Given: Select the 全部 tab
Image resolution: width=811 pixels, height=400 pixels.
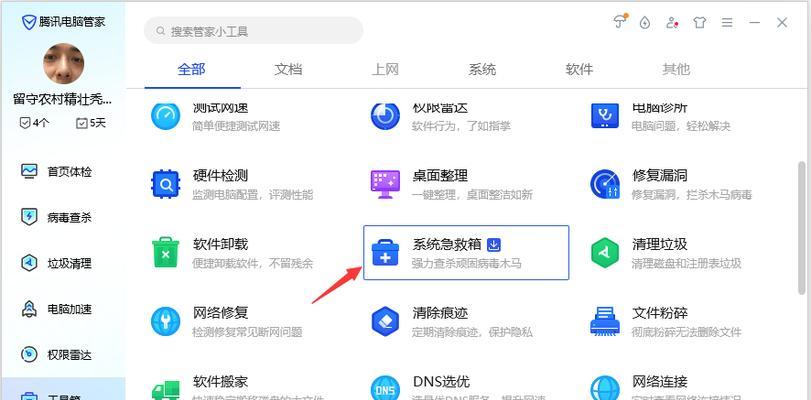Looking at the screenshot, I should [x=191, y=69].
